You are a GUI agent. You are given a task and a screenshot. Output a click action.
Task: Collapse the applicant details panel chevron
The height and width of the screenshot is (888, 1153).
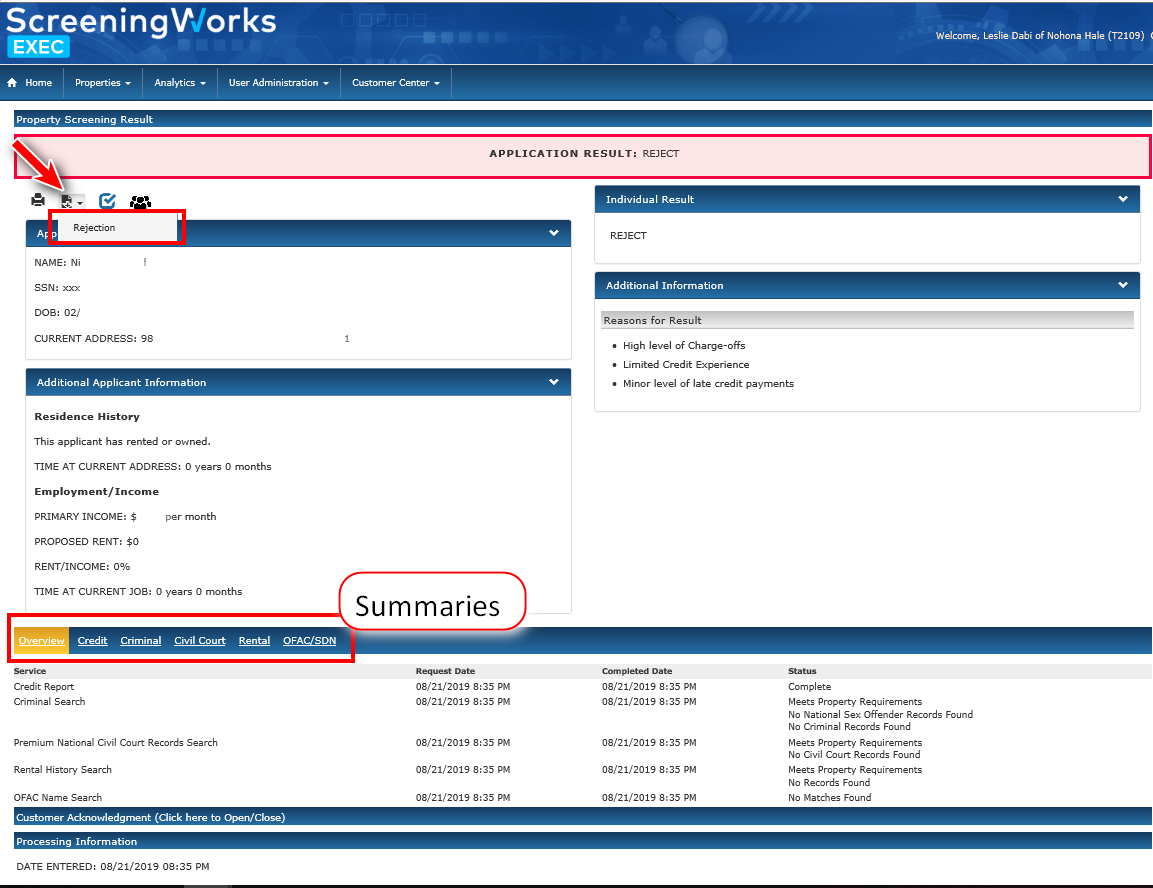click(x=554, y=233)
